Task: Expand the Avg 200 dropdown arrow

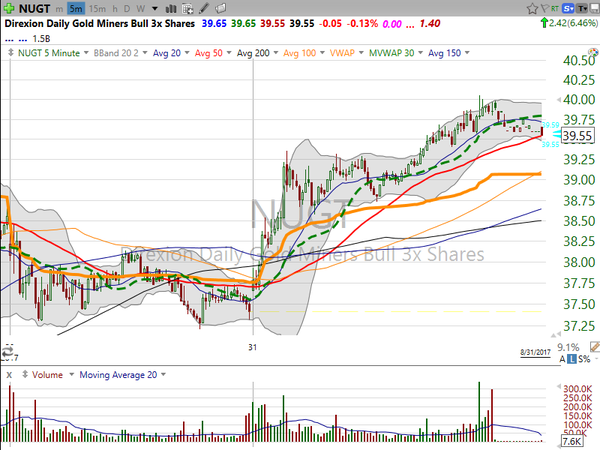Action: [x=276, y=53]
